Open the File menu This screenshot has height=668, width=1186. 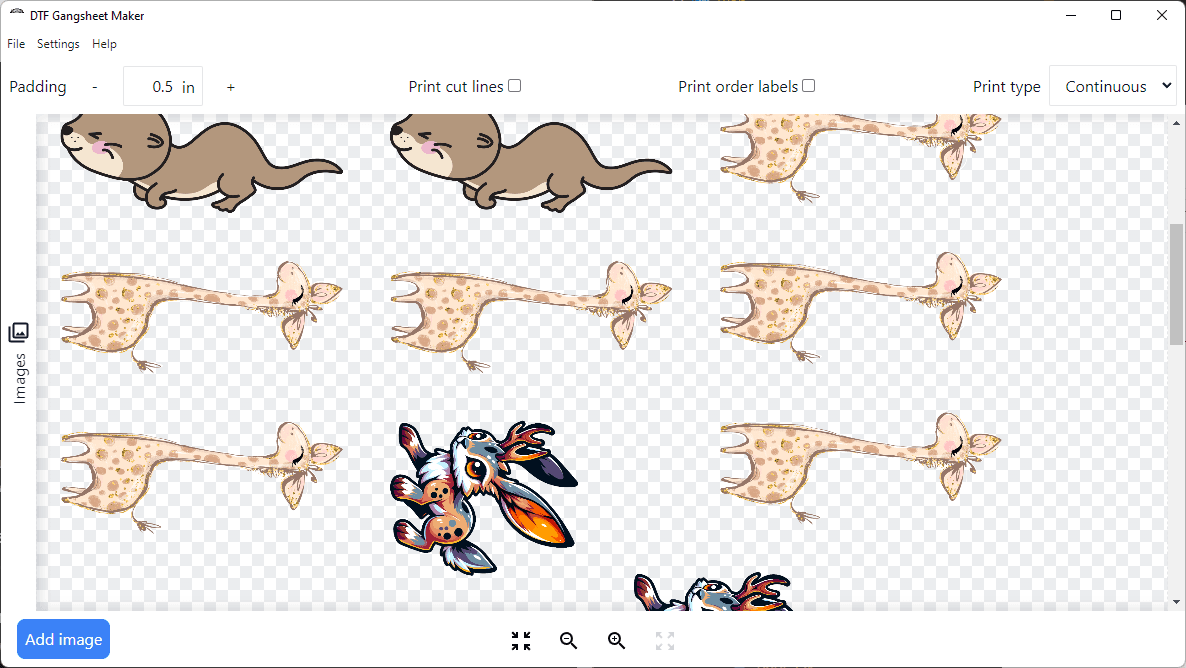click(16, 43)
